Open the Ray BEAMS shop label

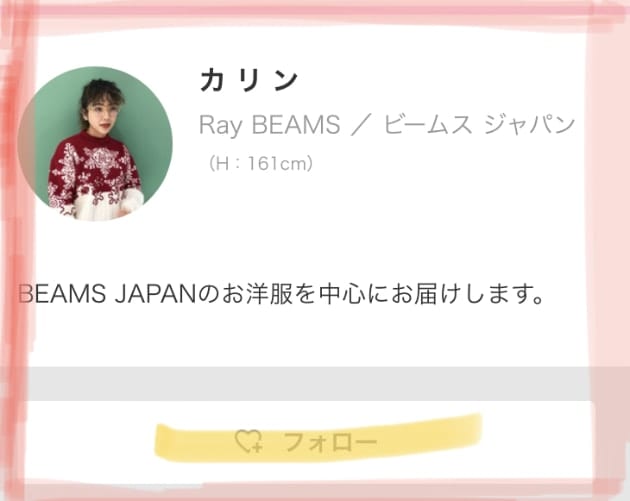tap(270, 124)
